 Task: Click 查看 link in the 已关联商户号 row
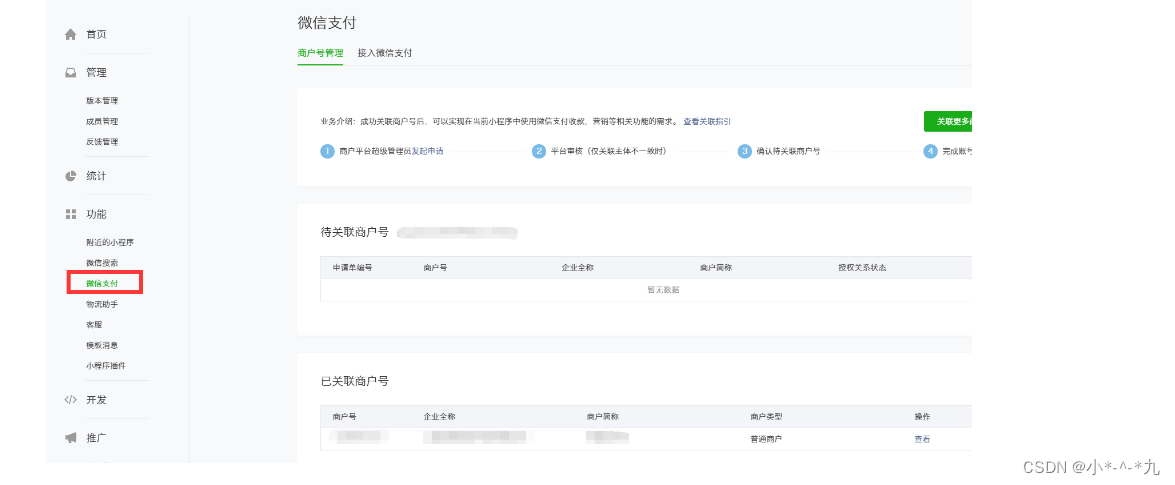[922, 439]
